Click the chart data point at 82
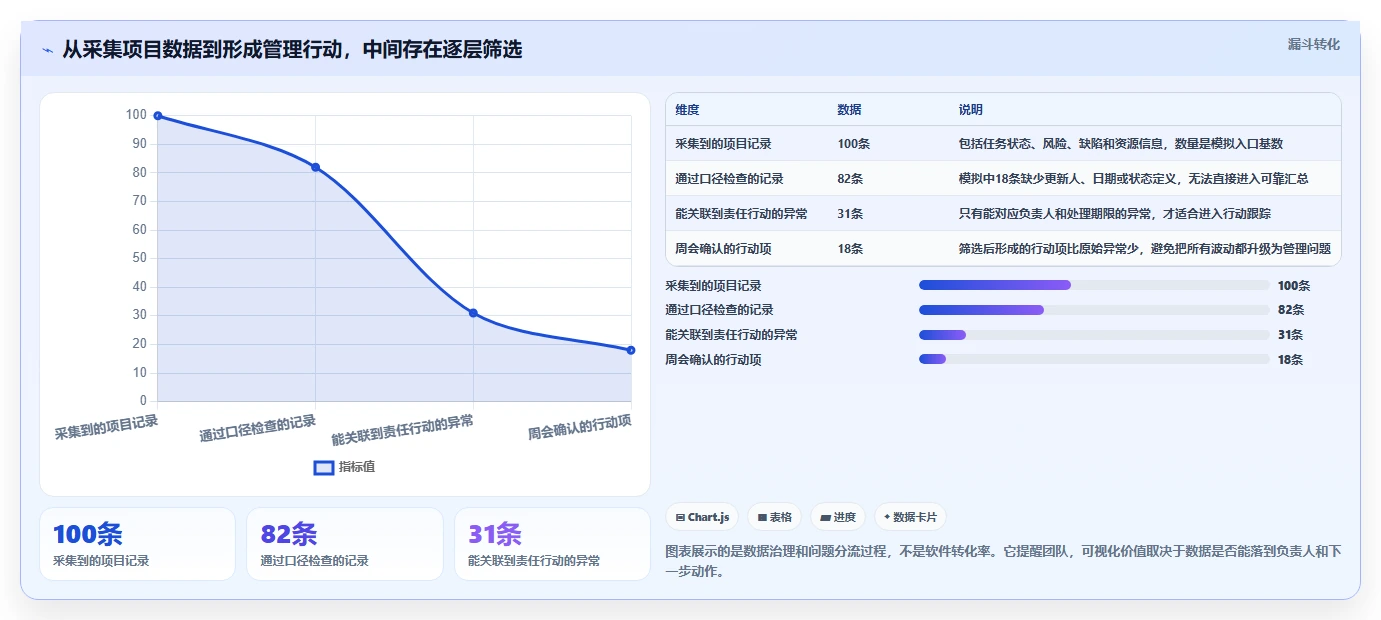The height and width of the screenshot is (620, 1381). coord(315,167)
